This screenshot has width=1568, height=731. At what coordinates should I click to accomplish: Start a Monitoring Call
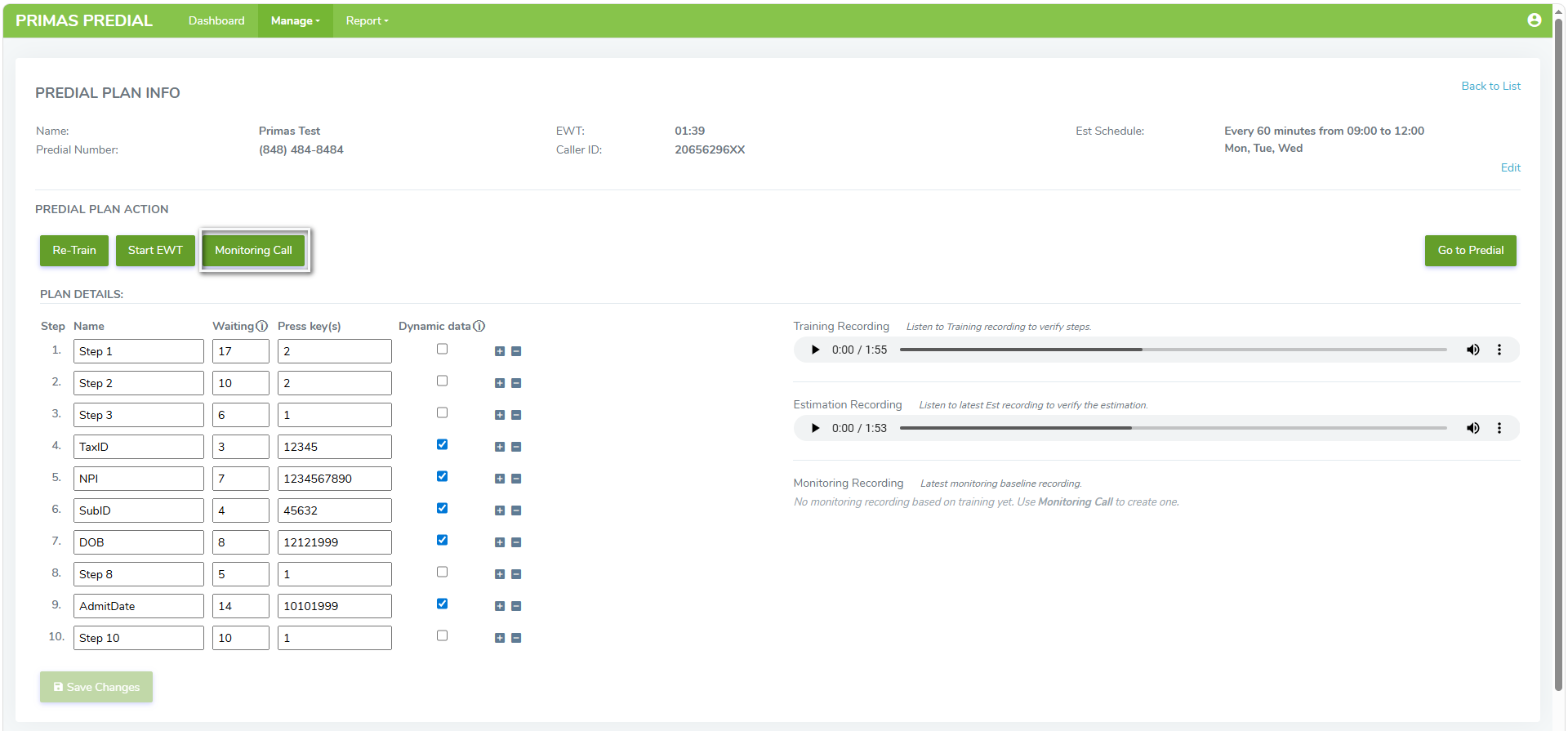(253, 251)
